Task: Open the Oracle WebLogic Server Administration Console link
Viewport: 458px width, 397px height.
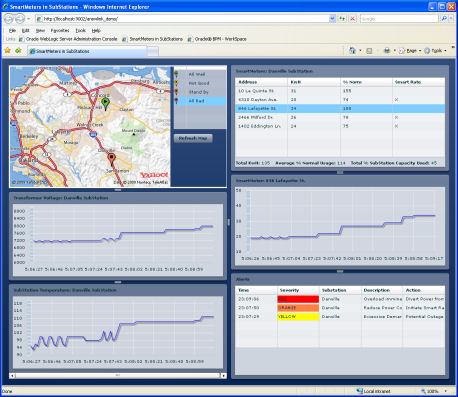Action: [68, 39]
